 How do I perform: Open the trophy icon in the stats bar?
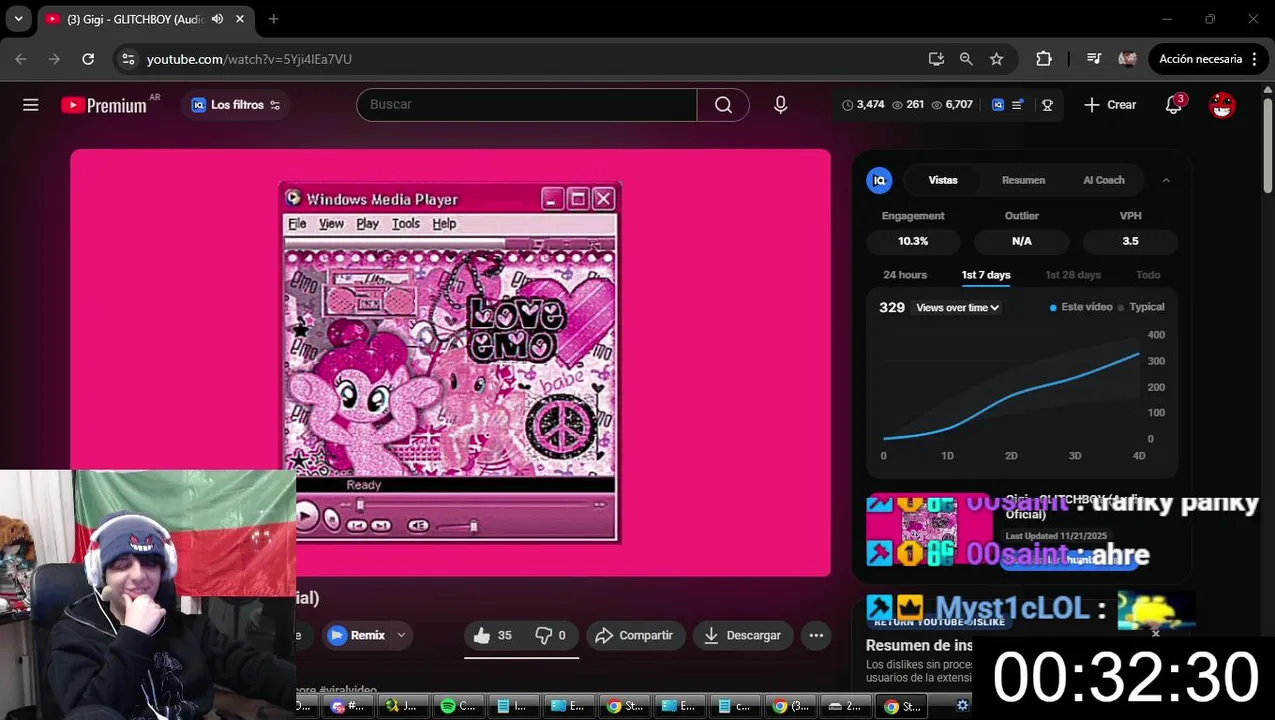[1048, 105]
